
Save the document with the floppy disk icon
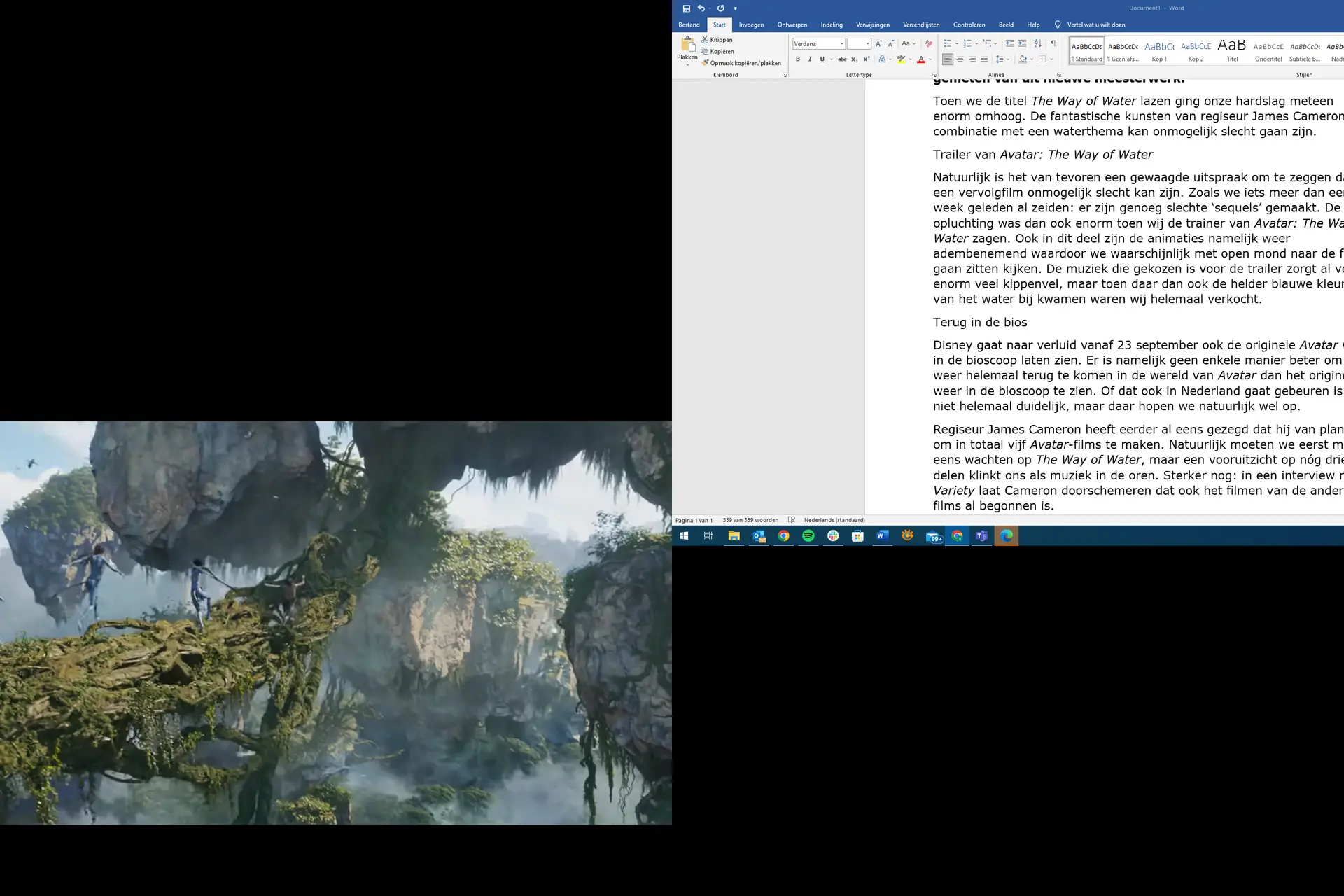point(686,8)
